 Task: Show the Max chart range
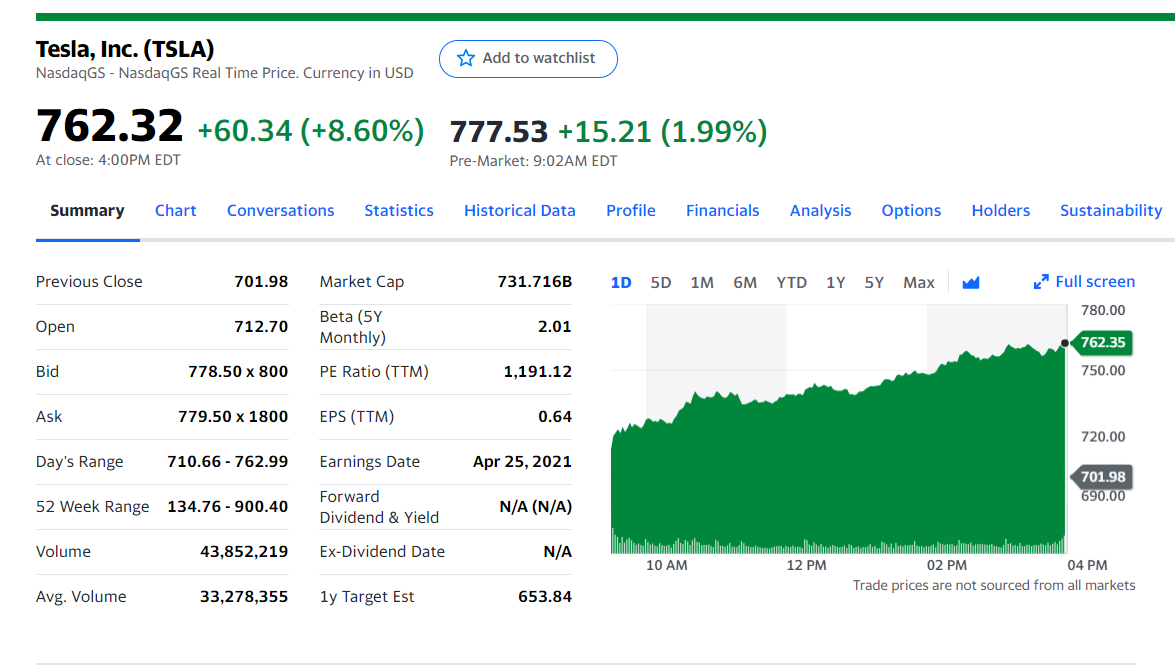919,283
